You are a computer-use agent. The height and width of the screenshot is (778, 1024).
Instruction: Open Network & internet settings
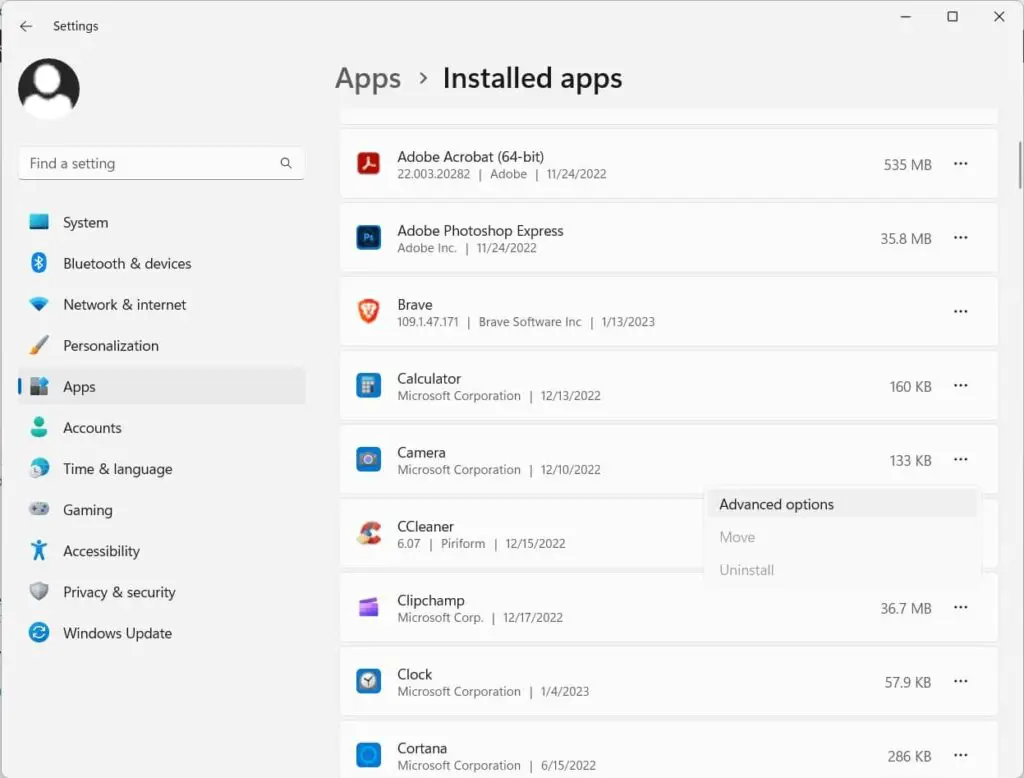(124, 305)
